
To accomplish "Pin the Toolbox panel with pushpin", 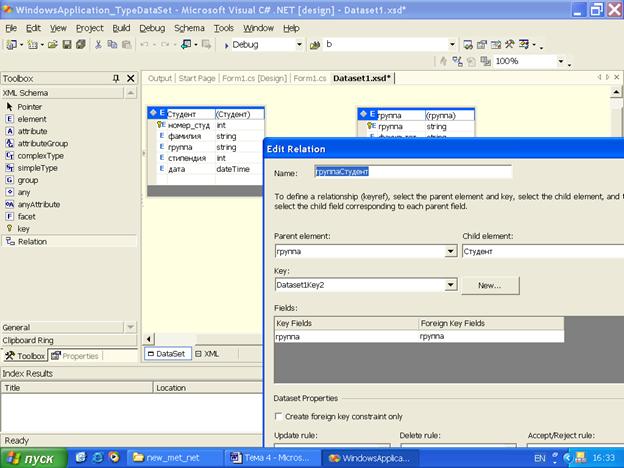I will [x=116, y=78].
